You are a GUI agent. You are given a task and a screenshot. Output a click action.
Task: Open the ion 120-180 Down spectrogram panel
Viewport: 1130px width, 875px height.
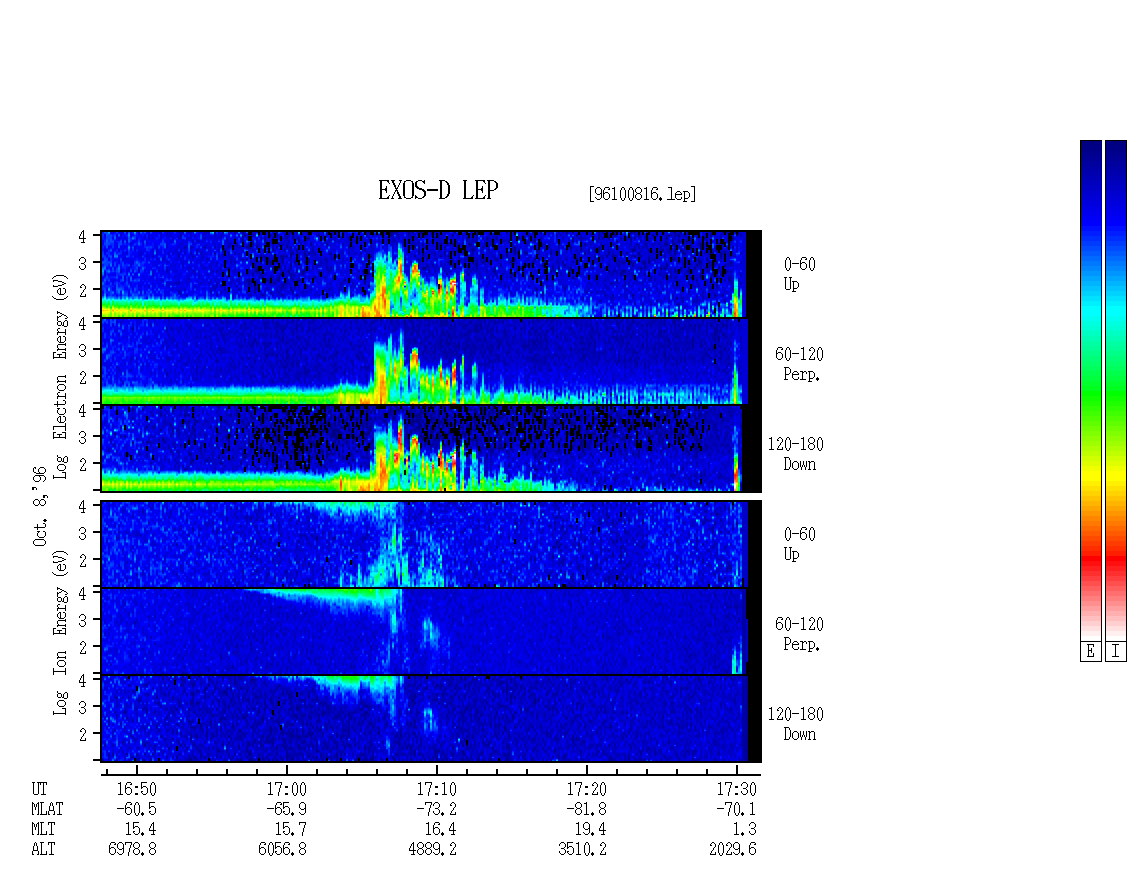pos(431,719)
